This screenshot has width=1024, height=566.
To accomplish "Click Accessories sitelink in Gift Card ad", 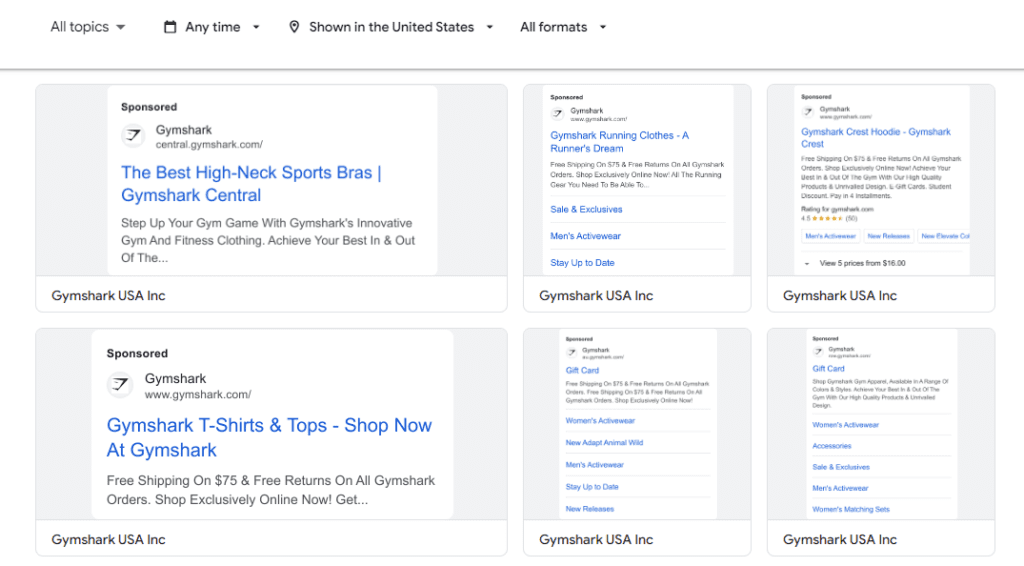I will pyautogui.click(x=831, y=446).
